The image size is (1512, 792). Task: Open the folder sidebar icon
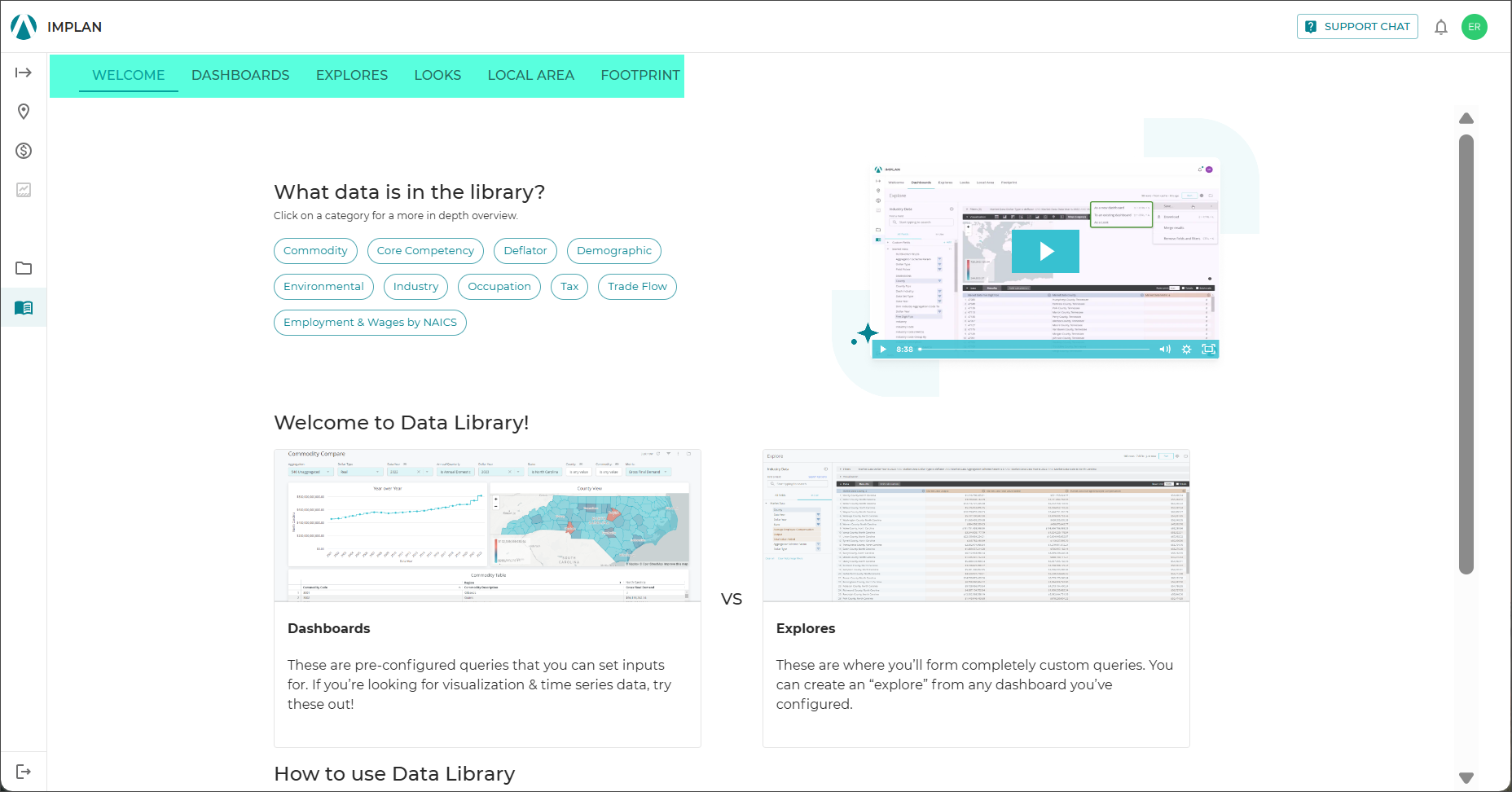pyautogui.click(x=24, y=268)
